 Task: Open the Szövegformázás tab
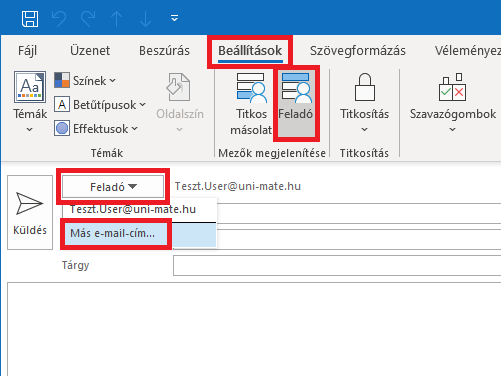coord(358,51)
